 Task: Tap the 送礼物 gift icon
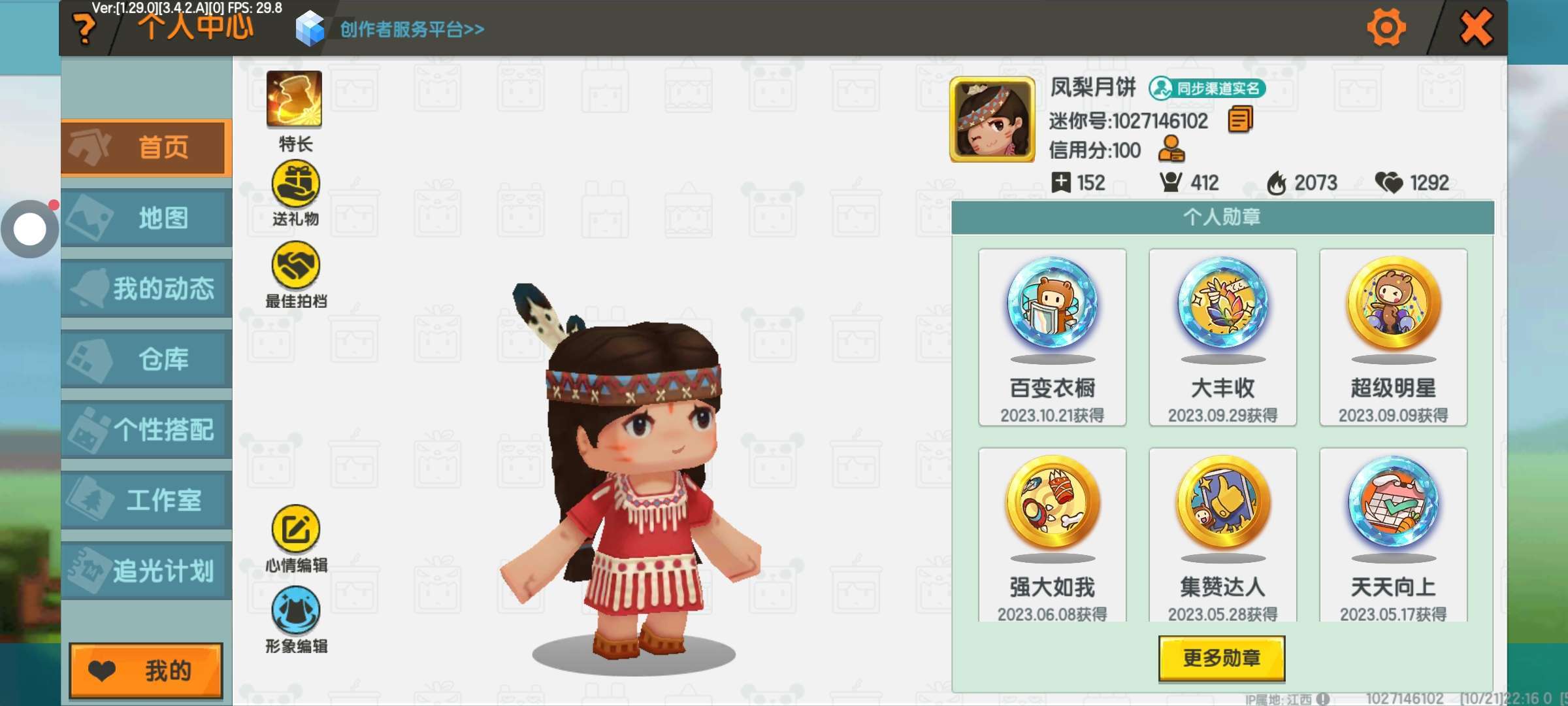[x=295, y=184]
